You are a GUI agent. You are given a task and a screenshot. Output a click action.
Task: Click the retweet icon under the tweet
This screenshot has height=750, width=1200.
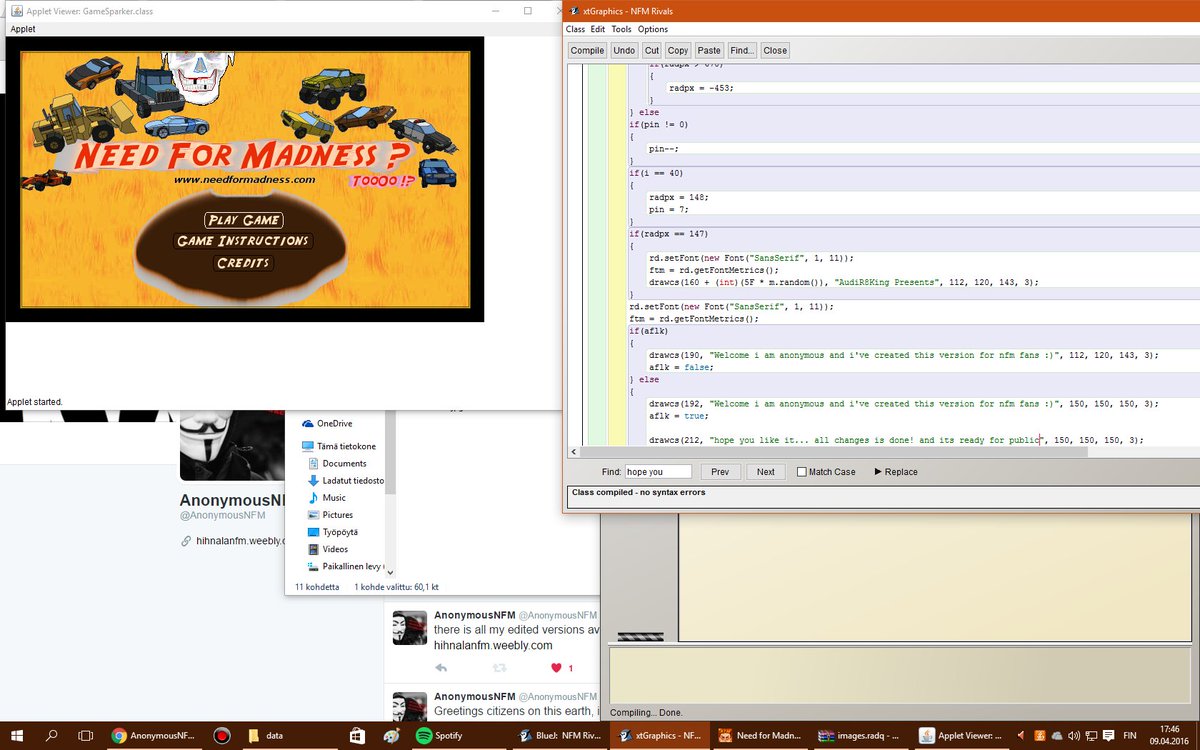point(499,668)
